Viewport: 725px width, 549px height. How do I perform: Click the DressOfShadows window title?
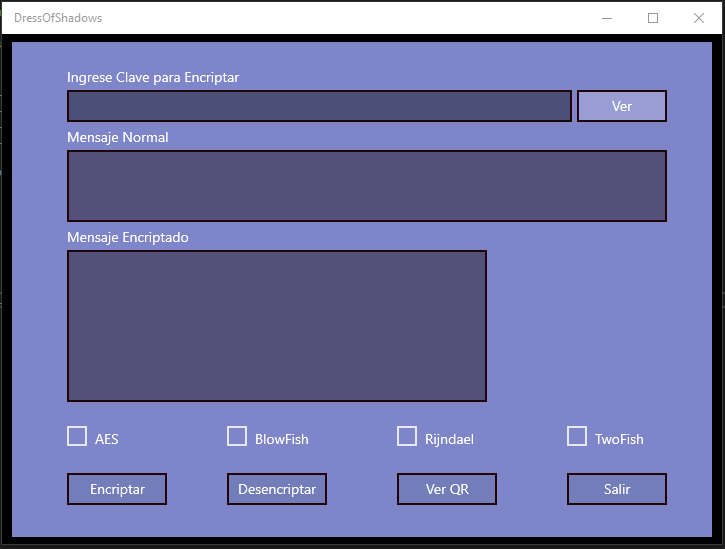click(58, 18)
